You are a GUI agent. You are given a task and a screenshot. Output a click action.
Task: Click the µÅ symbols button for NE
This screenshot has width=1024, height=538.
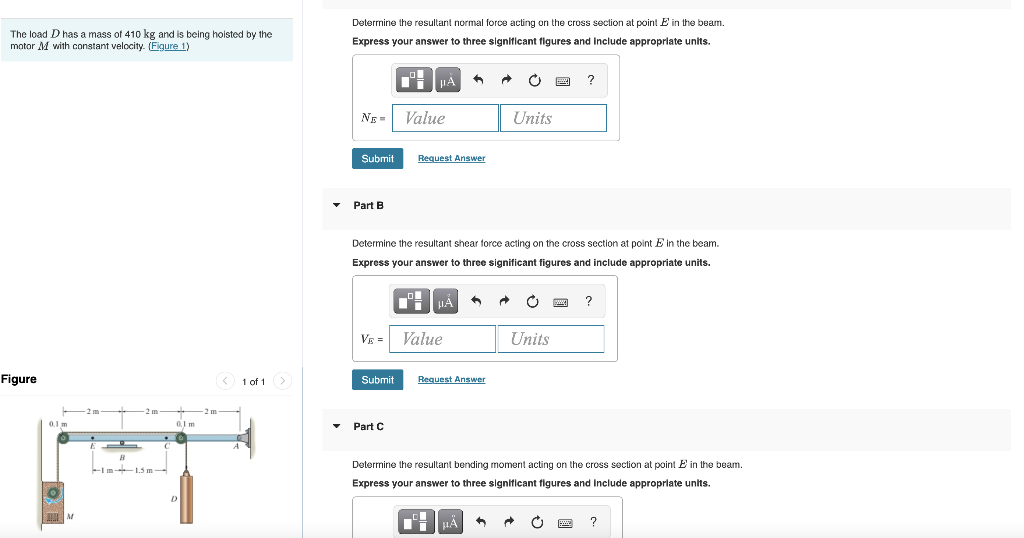[447, 80]
